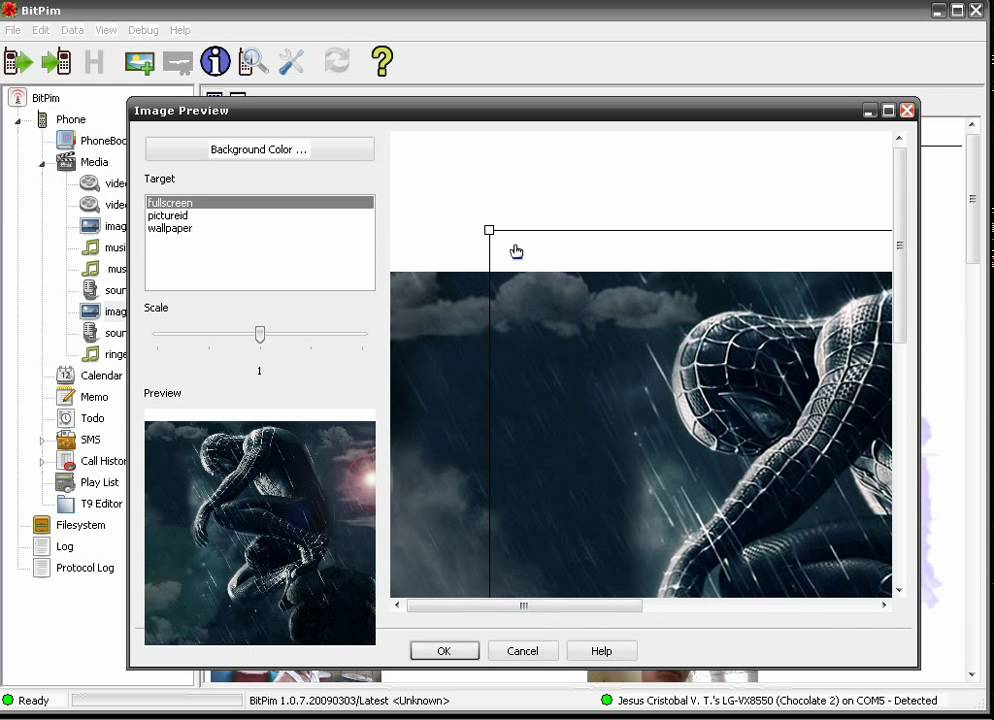Click the ringers music note icon in tree
The height and width of the screenshot is (720, 994).
(90, 354)
